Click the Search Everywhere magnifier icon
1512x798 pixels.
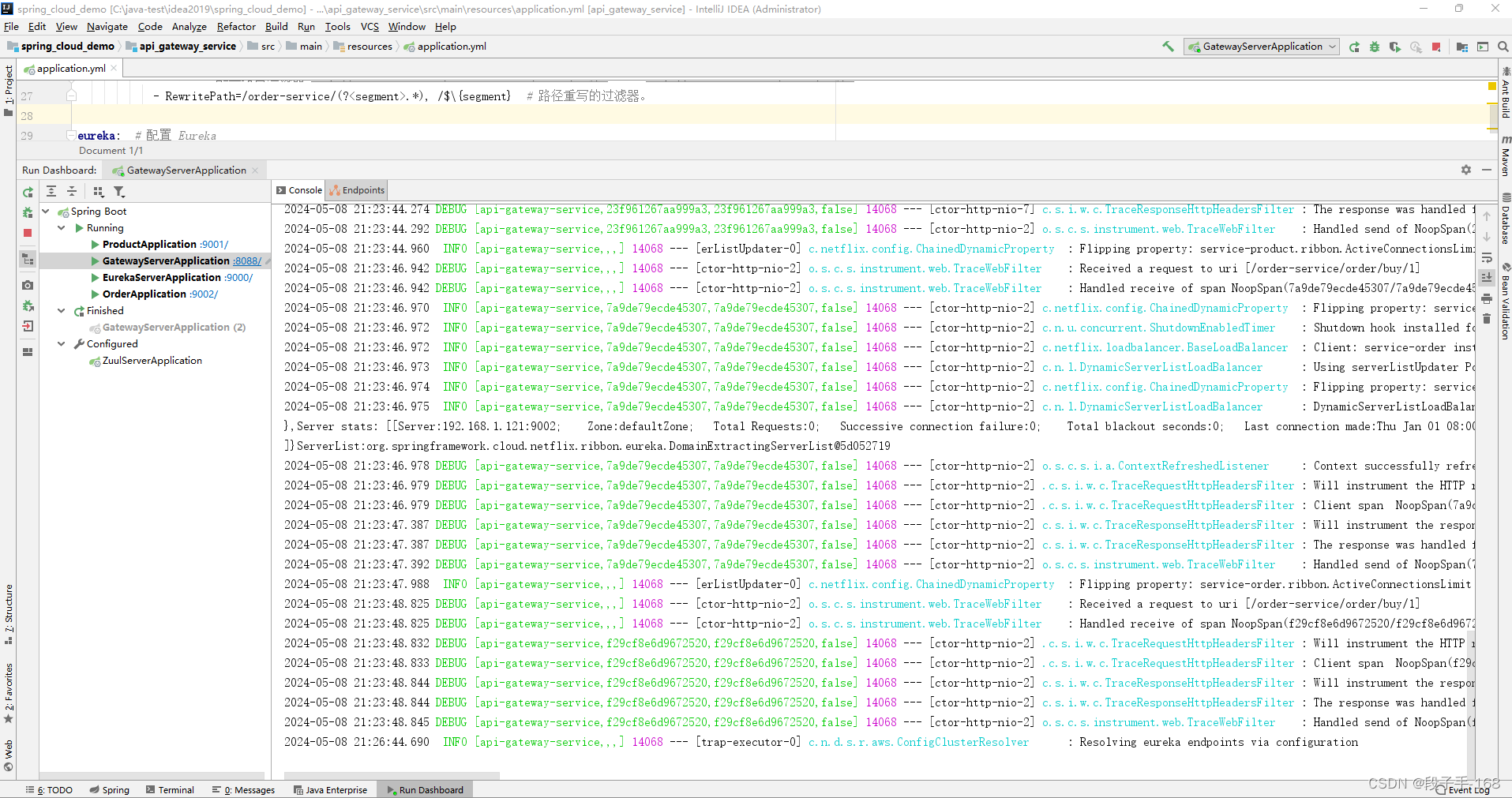1503,47
